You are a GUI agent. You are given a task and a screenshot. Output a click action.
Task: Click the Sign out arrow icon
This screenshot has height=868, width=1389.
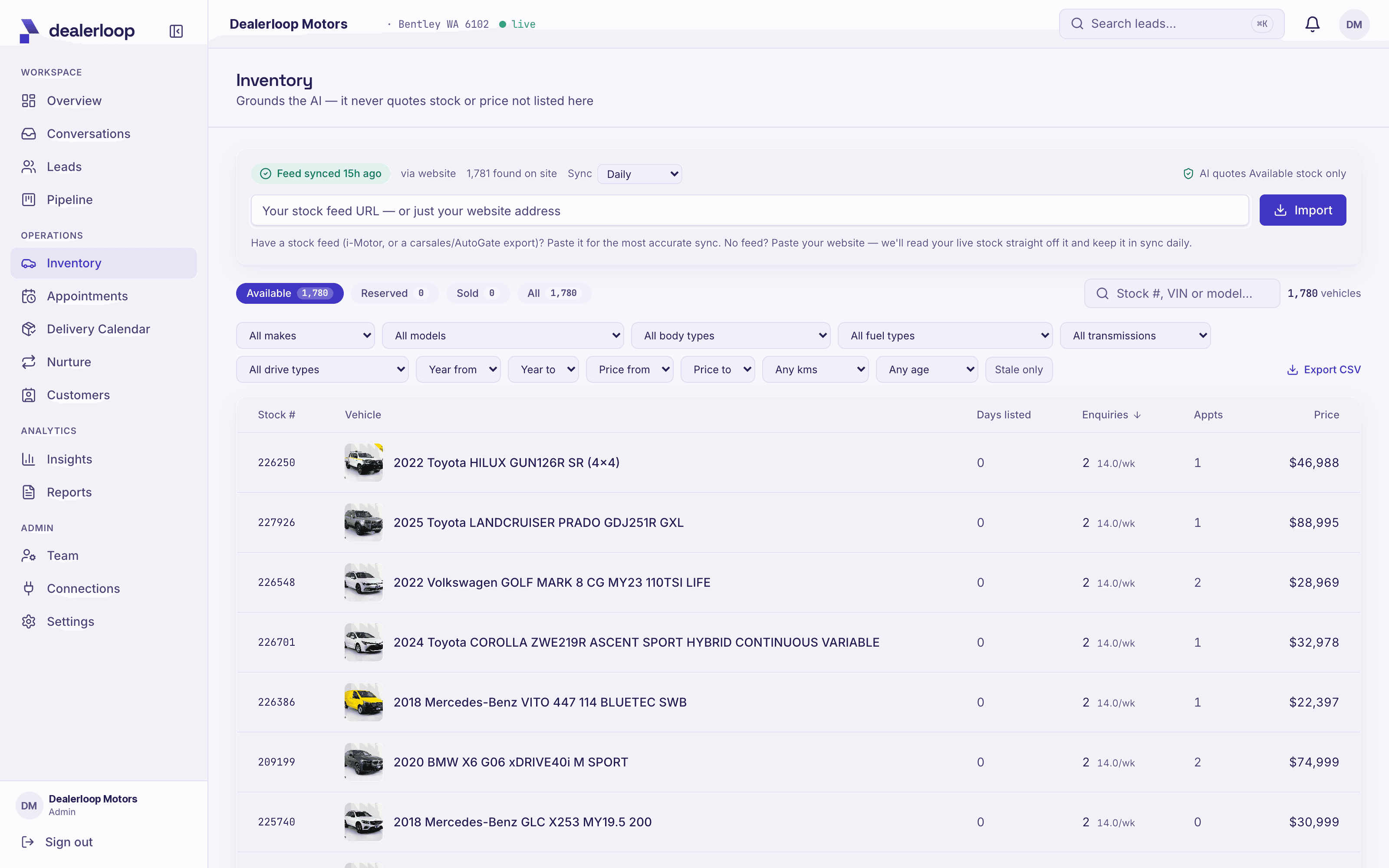point(27,842)
